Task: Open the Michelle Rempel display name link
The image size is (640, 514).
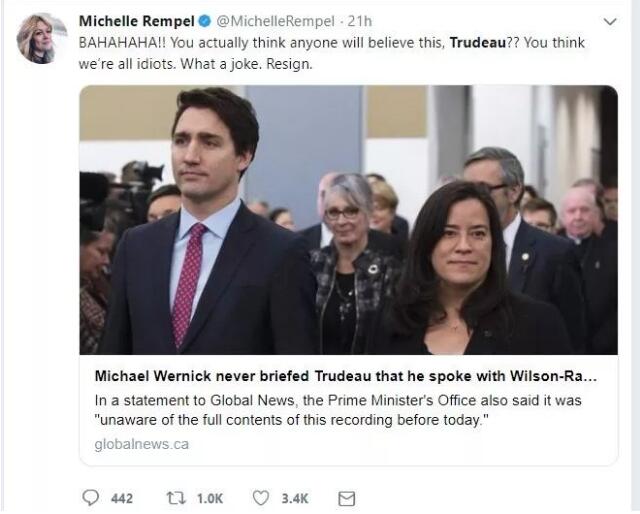Action: [x=134, y=21]
